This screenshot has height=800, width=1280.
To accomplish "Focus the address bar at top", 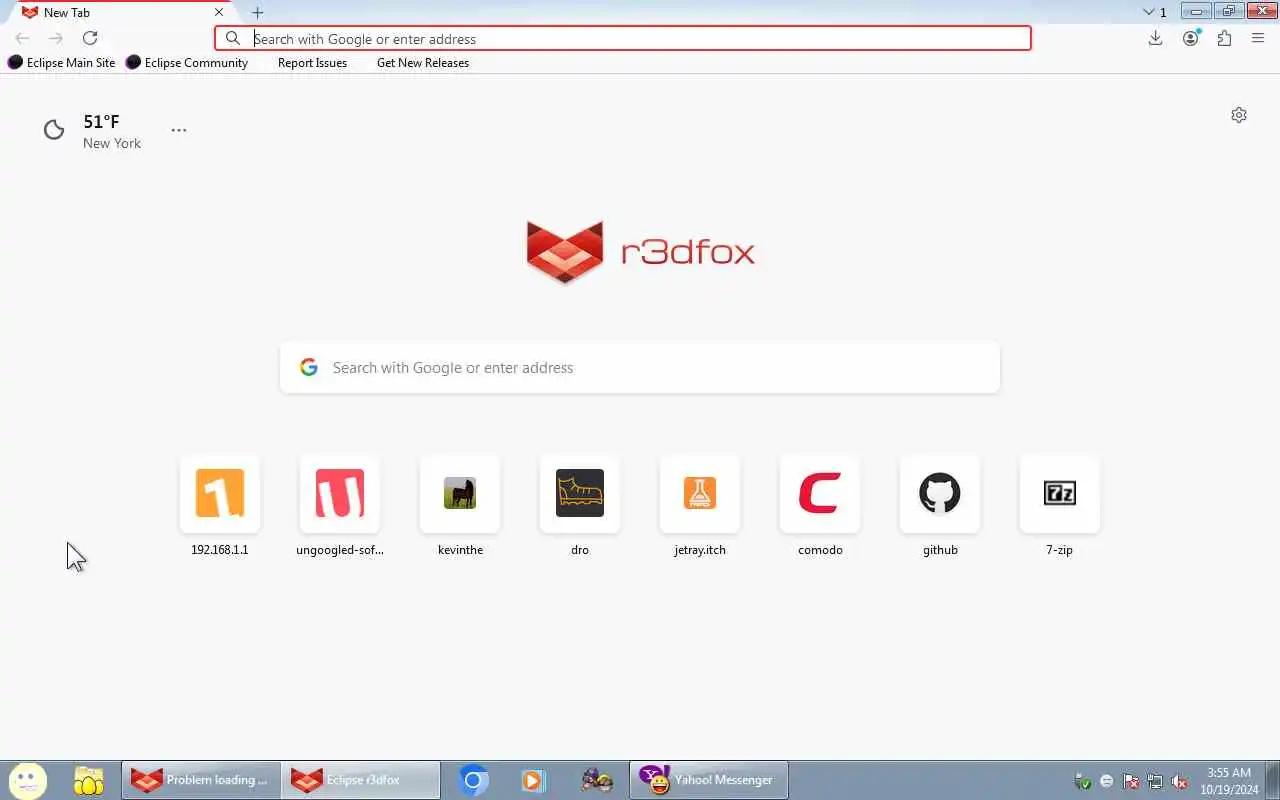I will click(622, 38).
